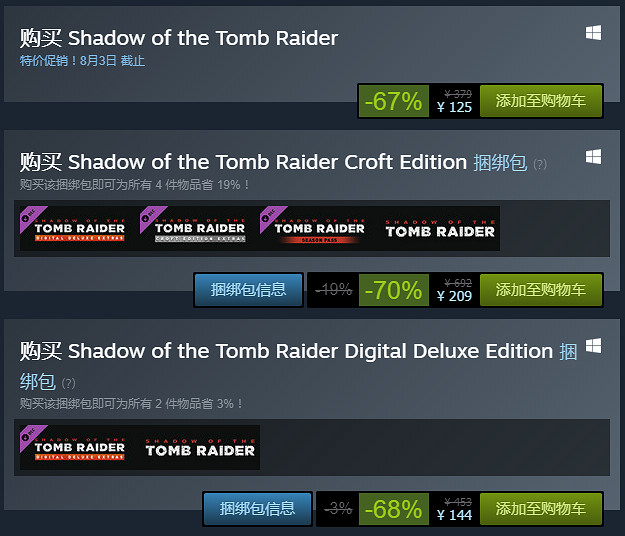Click Windows icon beside Digital Deluxe Edition
The height and width of the screenshot is (536, 625).
click(593, 345)
